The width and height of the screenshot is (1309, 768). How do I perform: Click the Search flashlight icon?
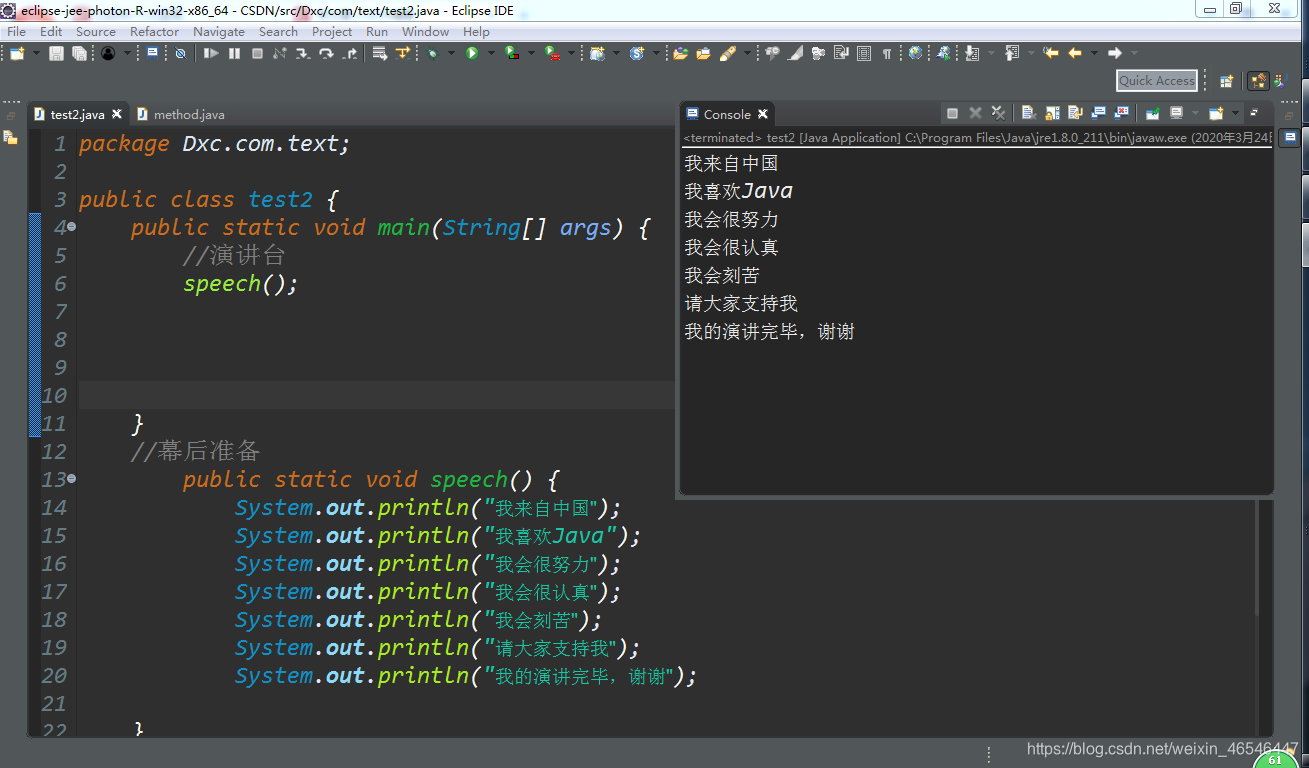pyautogui.click(x=727, y=53)
